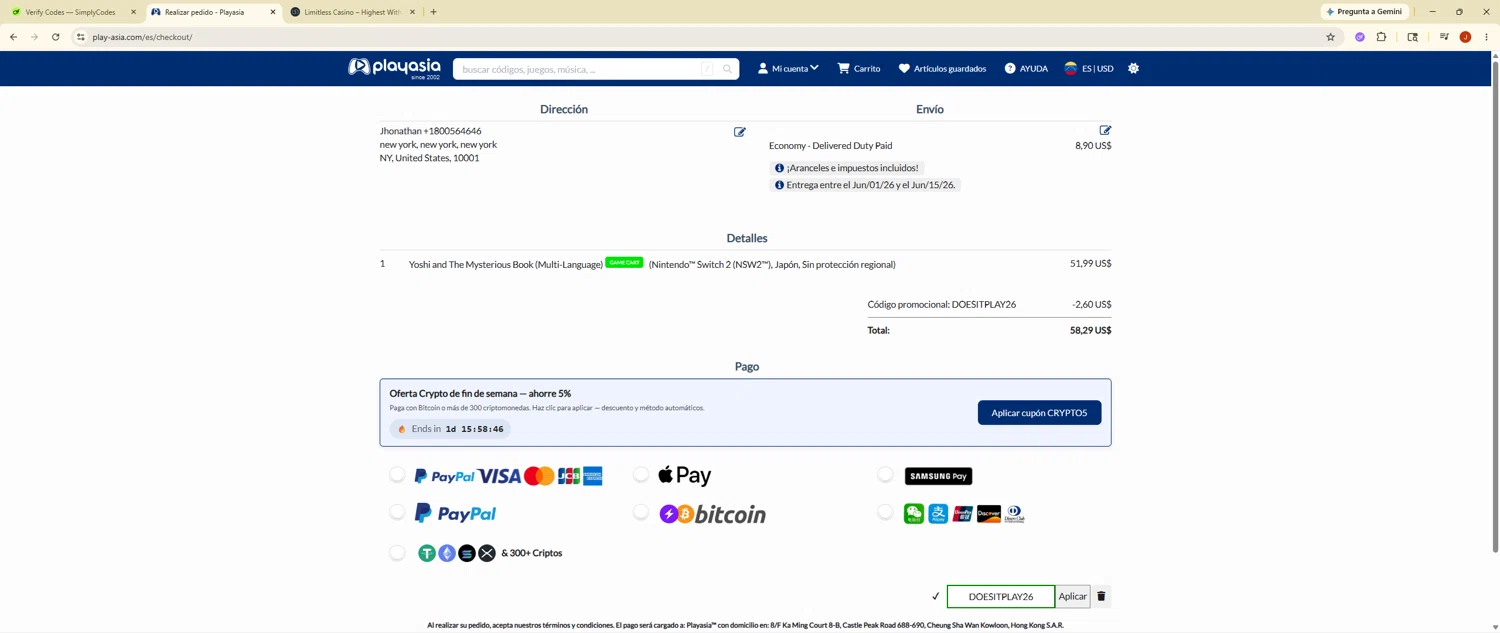
Task: Select Apple Pay payment option
Action: point(641,475)
